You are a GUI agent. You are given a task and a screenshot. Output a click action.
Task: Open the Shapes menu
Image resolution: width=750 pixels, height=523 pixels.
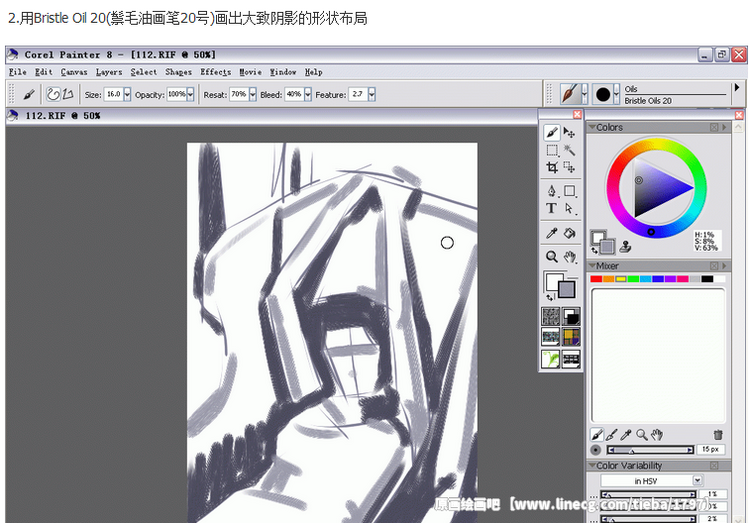coord(178,72)
